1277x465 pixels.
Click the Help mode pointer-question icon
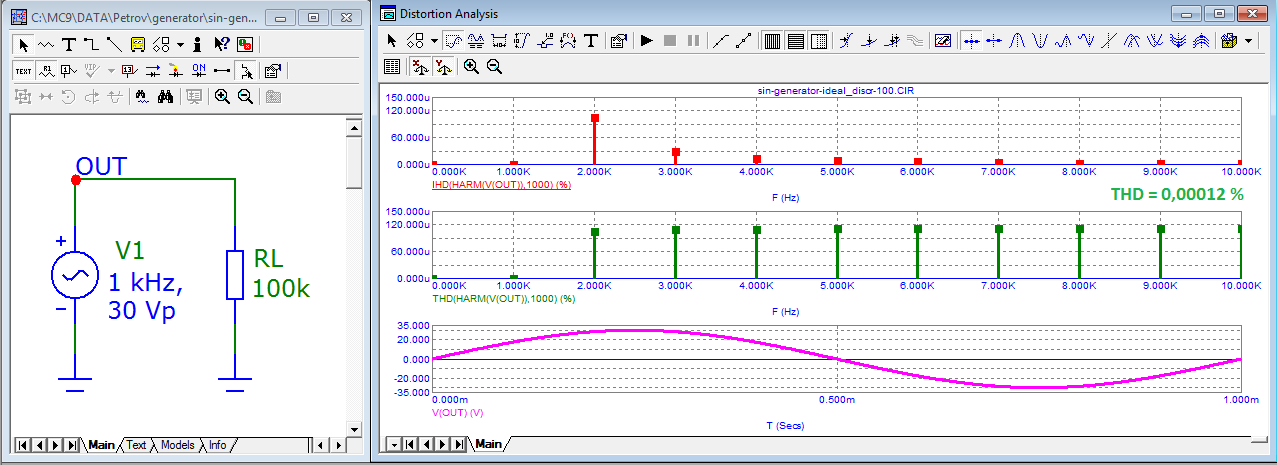222,44
